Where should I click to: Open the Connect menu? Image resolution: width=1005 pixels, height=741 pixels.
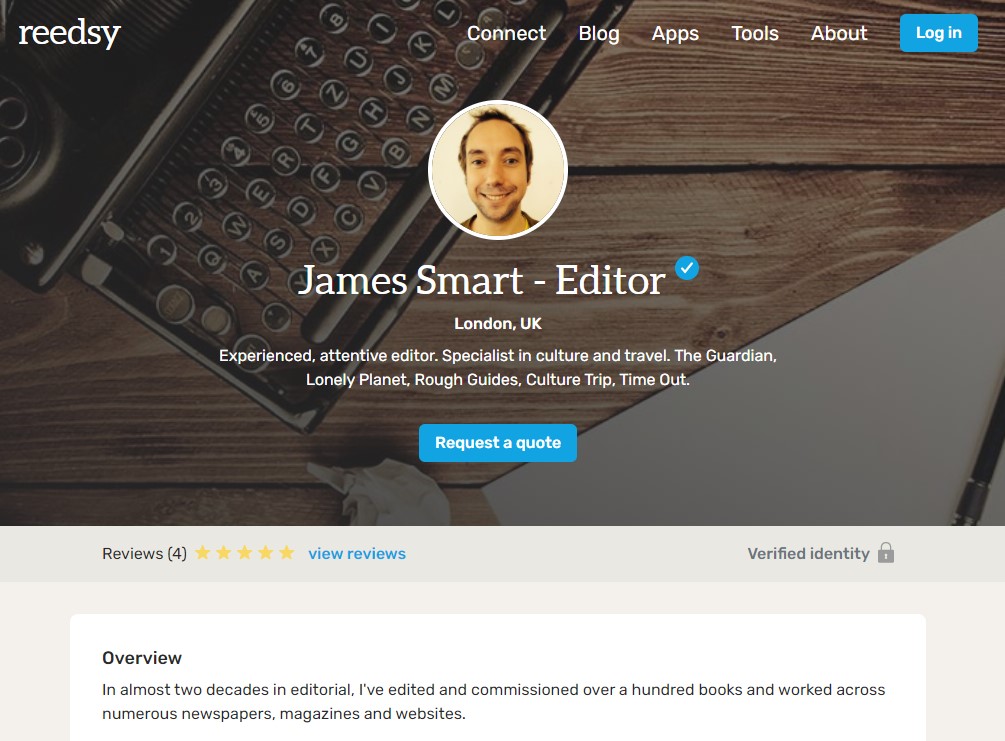pos(506,33)
